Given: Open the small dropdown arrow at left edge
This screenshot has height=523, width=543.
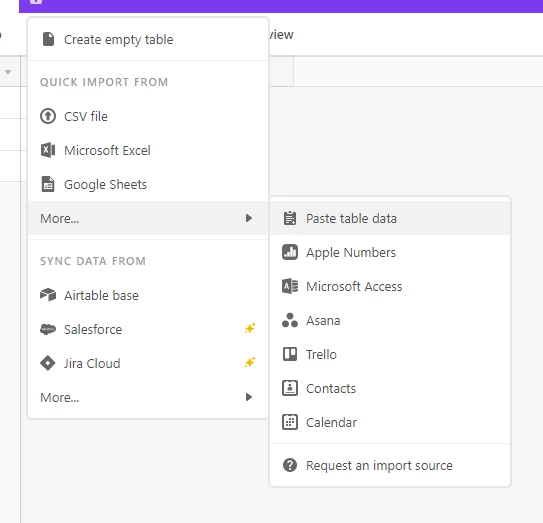Looking at the screenshot, I should (x=8, y=72).
